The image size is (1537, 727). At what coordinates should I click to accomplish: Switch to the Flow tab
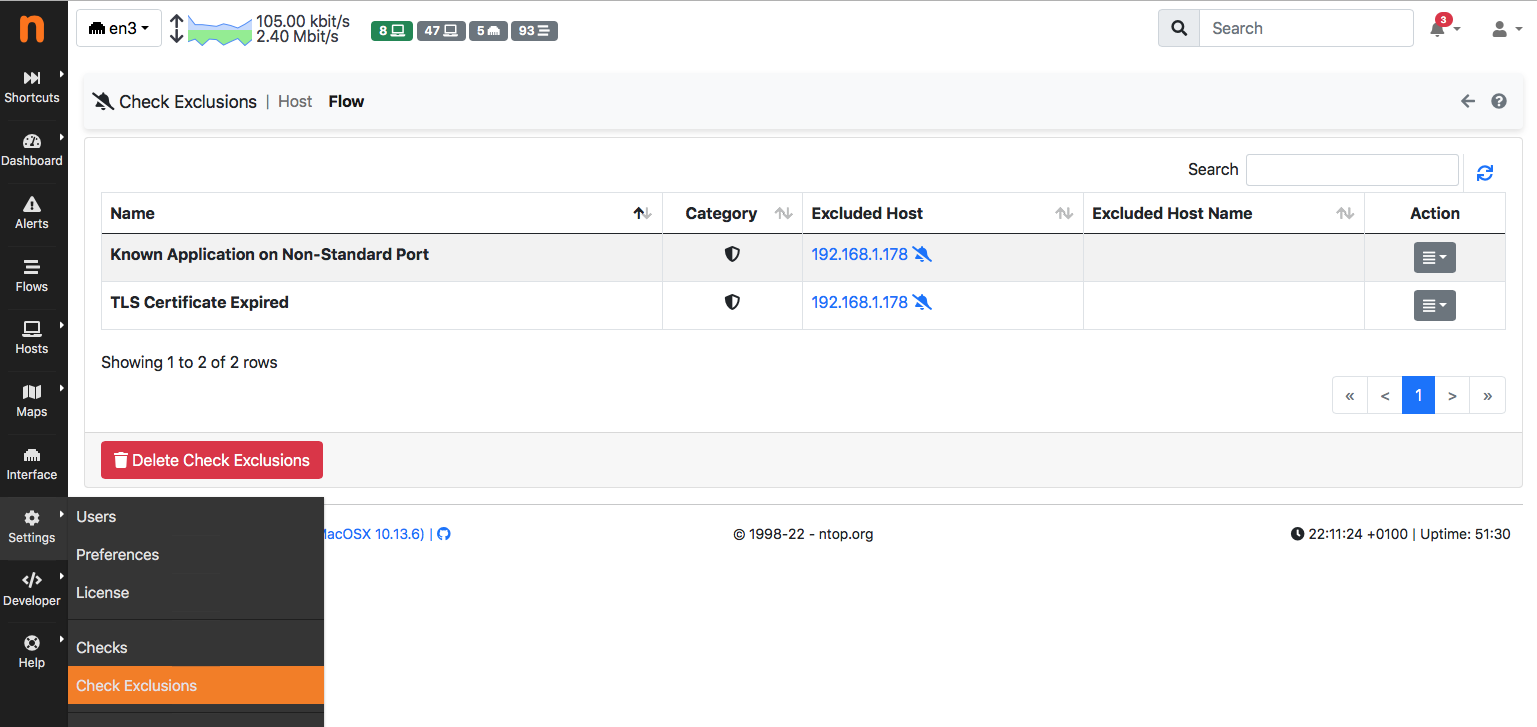point(346,101)
